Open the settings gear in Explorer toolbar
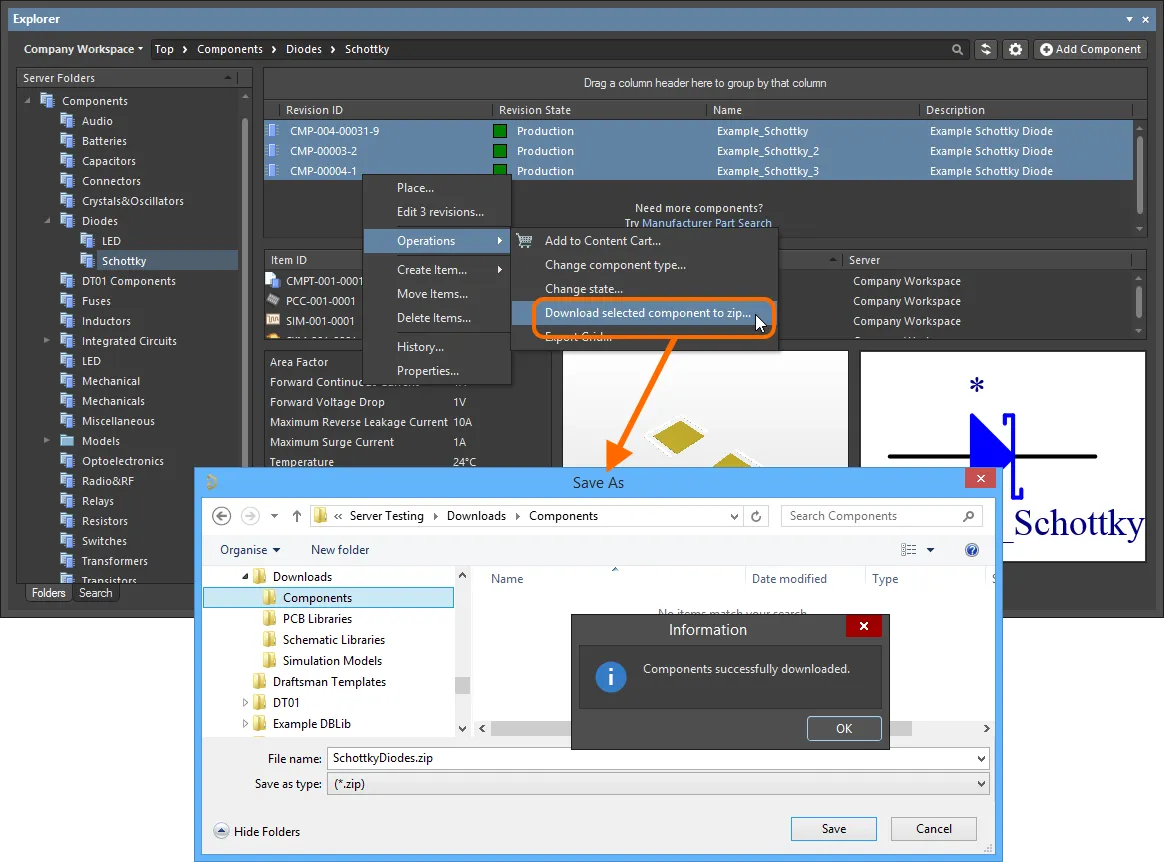Image resolution: width=1164 pixels, height=862 pixels. click(x=1016, y=49)
